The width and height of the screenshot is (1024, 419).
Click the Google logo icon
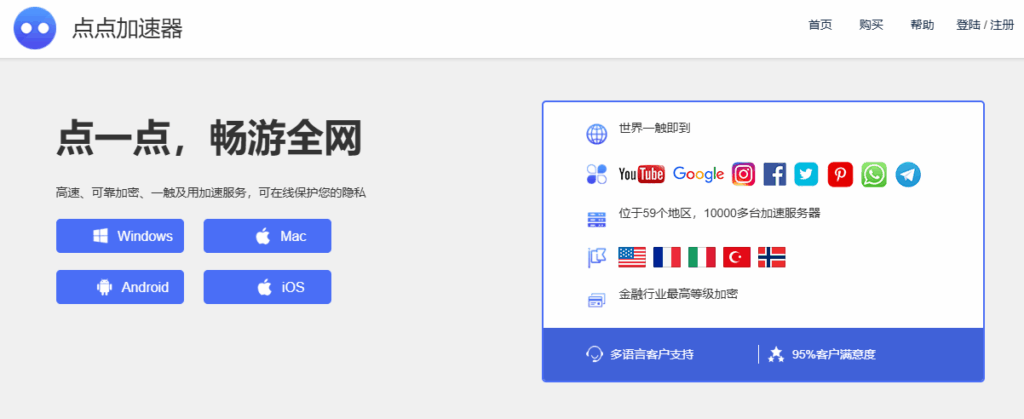click(698, 175)
